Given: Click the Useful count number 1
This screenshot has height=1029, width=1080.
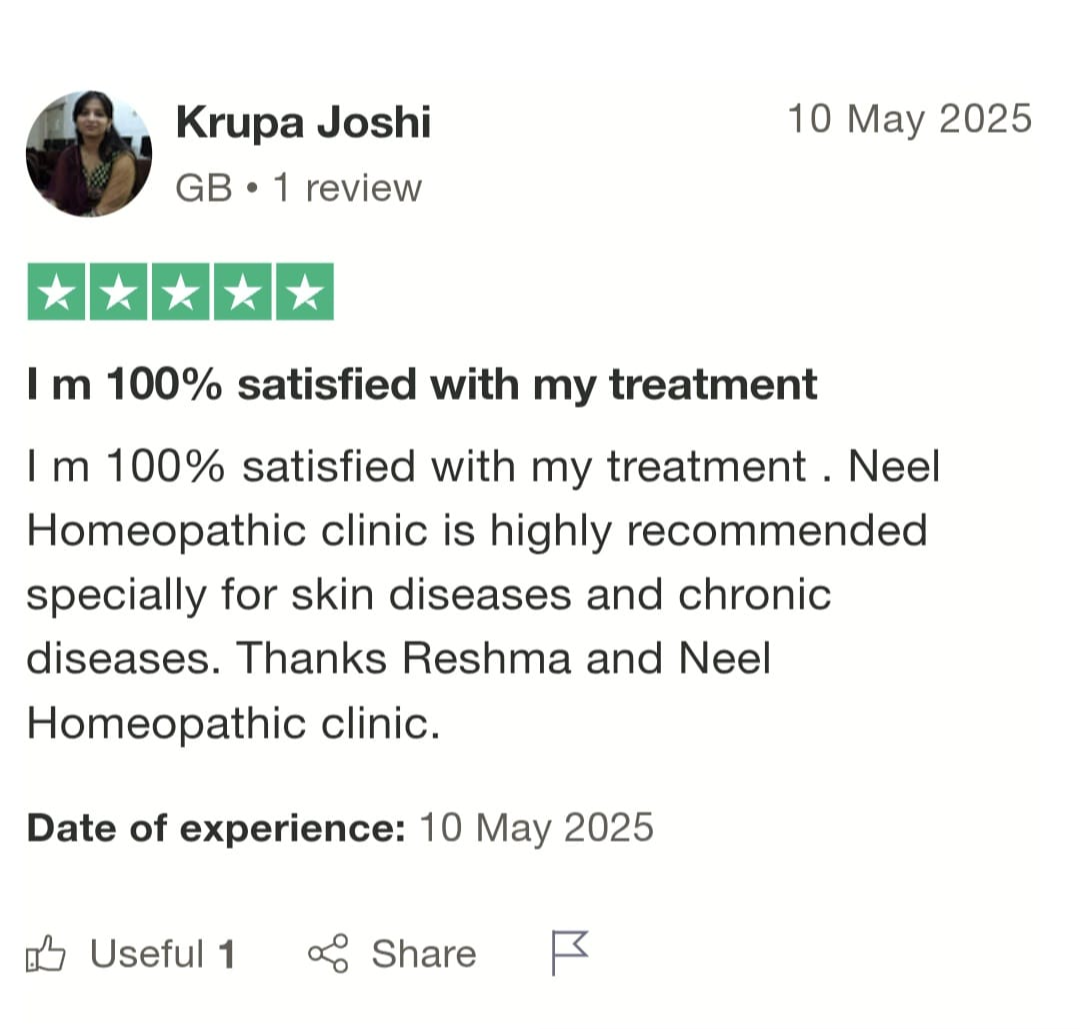Looking at the screenshot, I should [227, 954].
